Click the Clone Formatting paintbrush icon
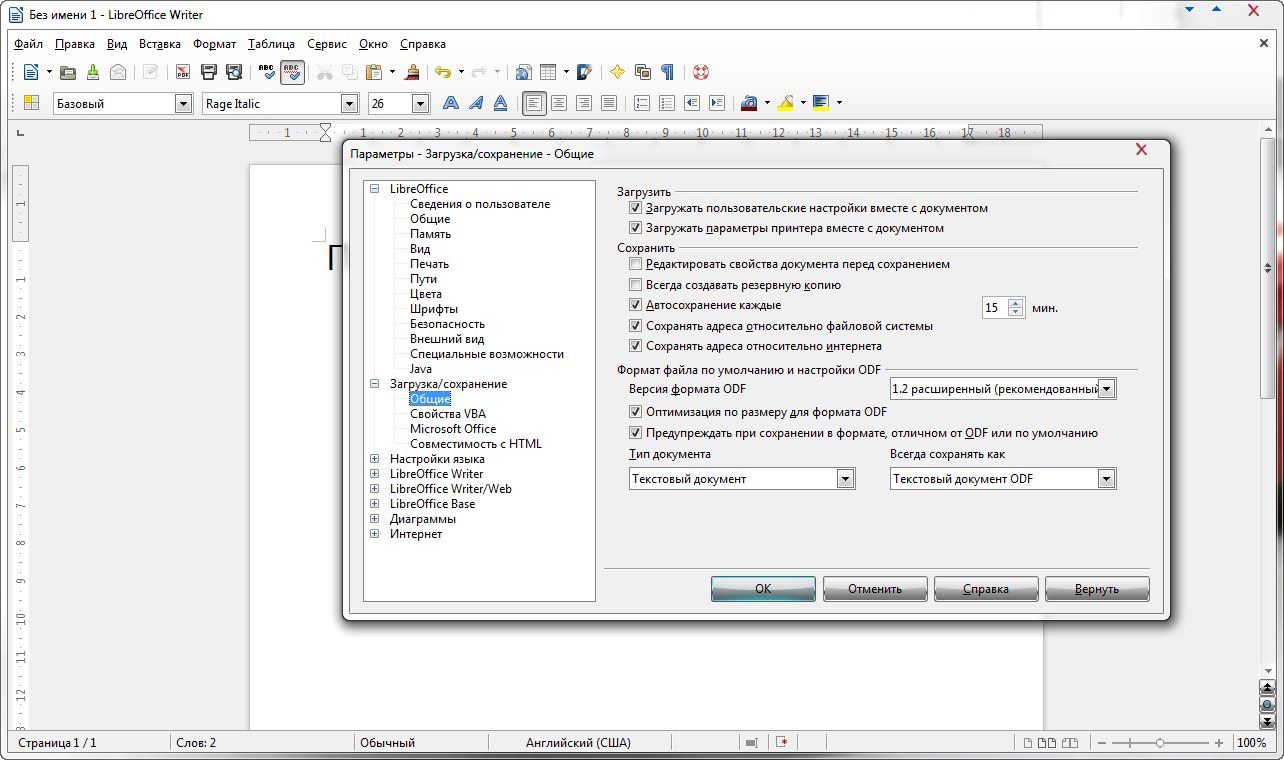This screenshot has height=760, width=1284. [411, 72]
